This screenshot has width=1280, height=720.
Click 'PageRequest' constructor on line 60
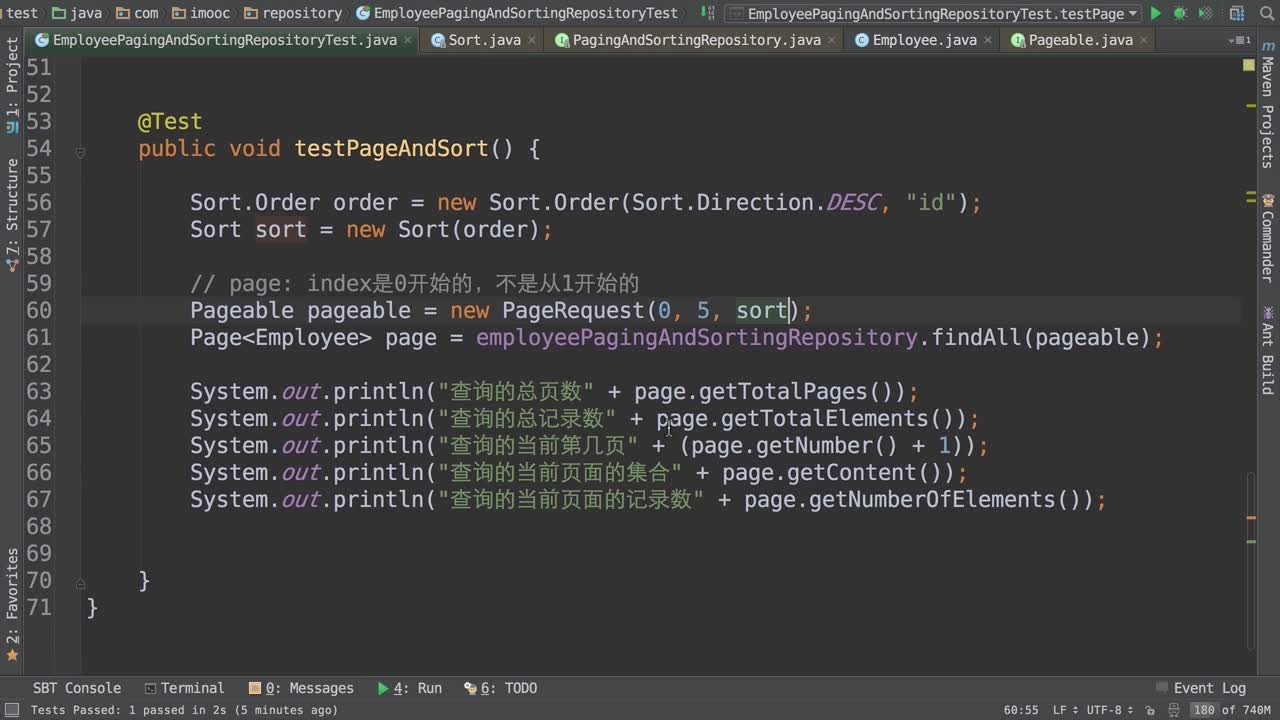click(x=573, y=310)
